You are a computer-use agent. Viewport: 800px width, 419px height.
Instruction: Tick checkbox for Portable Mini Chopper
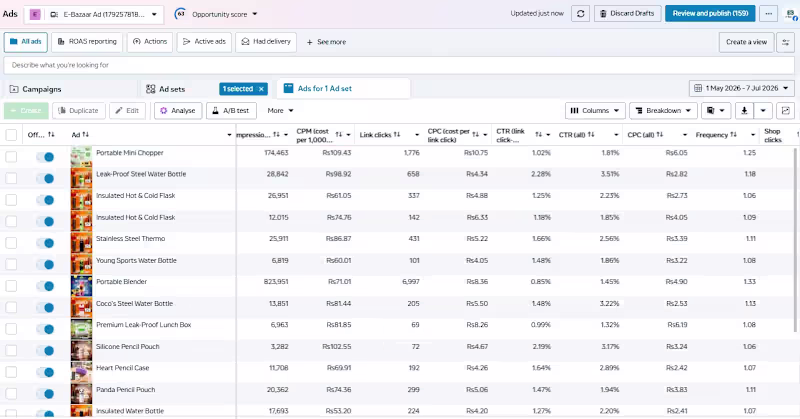point(11,157)
